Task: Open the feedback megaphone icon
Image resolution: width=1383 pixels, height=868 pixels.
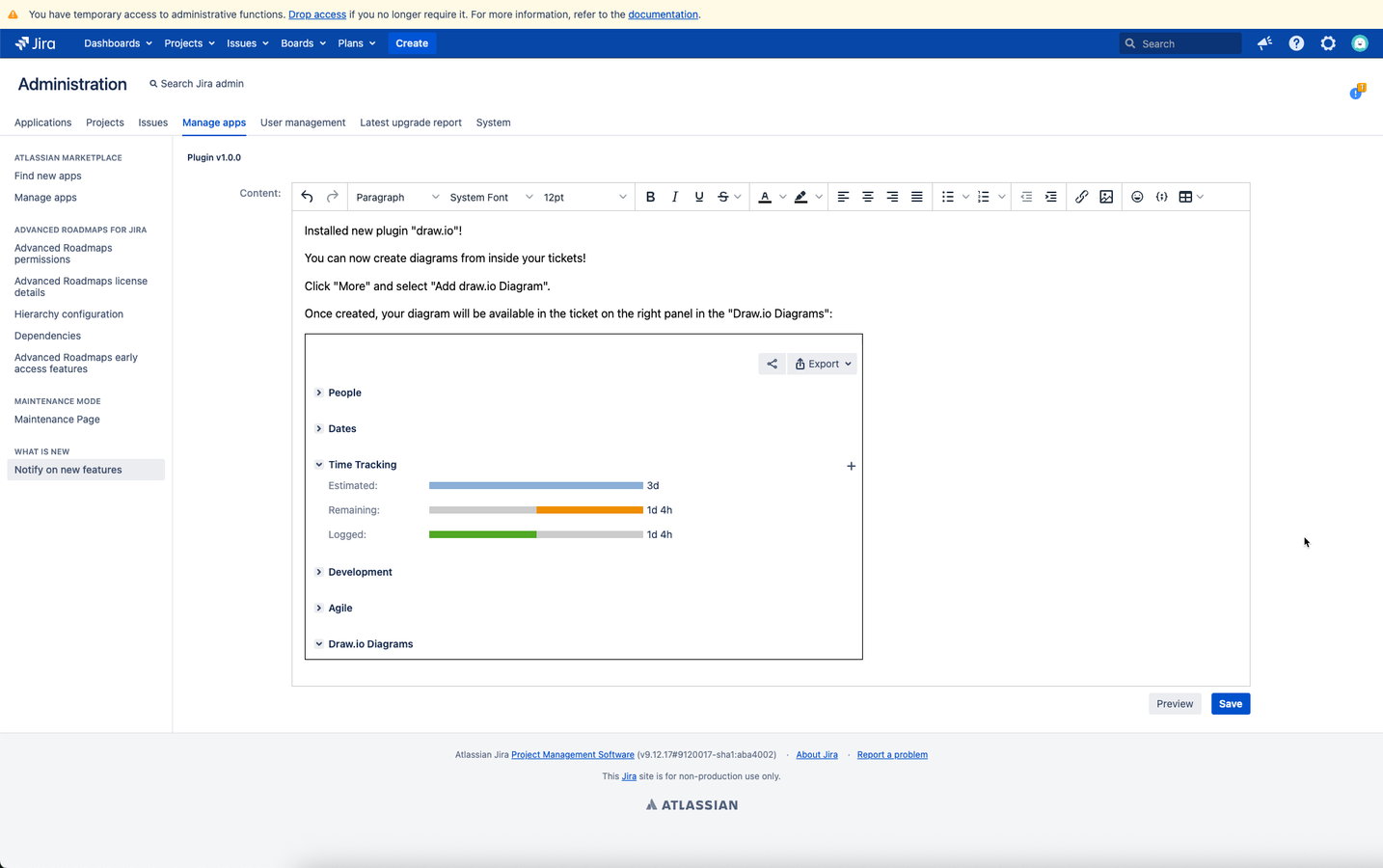Action: pyautogui.click(x=1264, y=43)
